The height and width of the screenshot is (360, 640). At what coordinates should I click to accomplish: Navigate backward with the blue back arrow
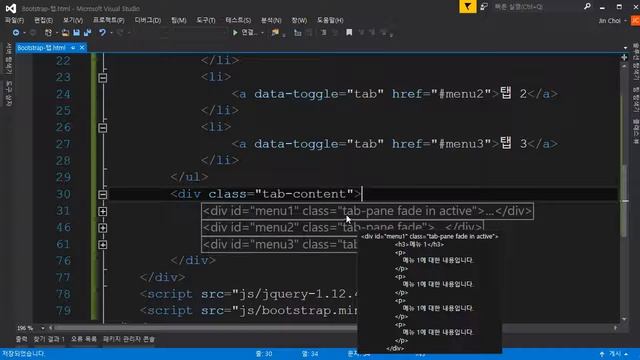(16, 32)
